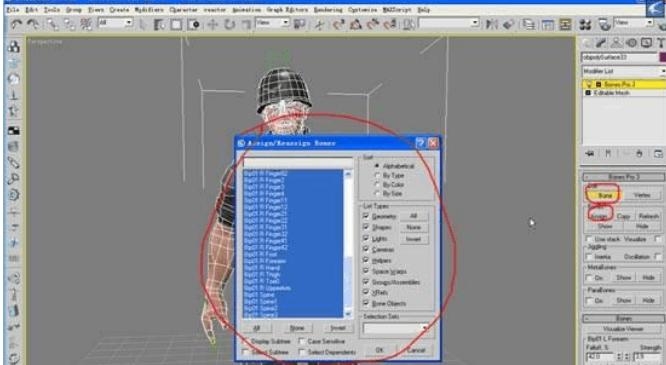Activate the Select and Move tool
666x365 pixels.
coord(212,24)
